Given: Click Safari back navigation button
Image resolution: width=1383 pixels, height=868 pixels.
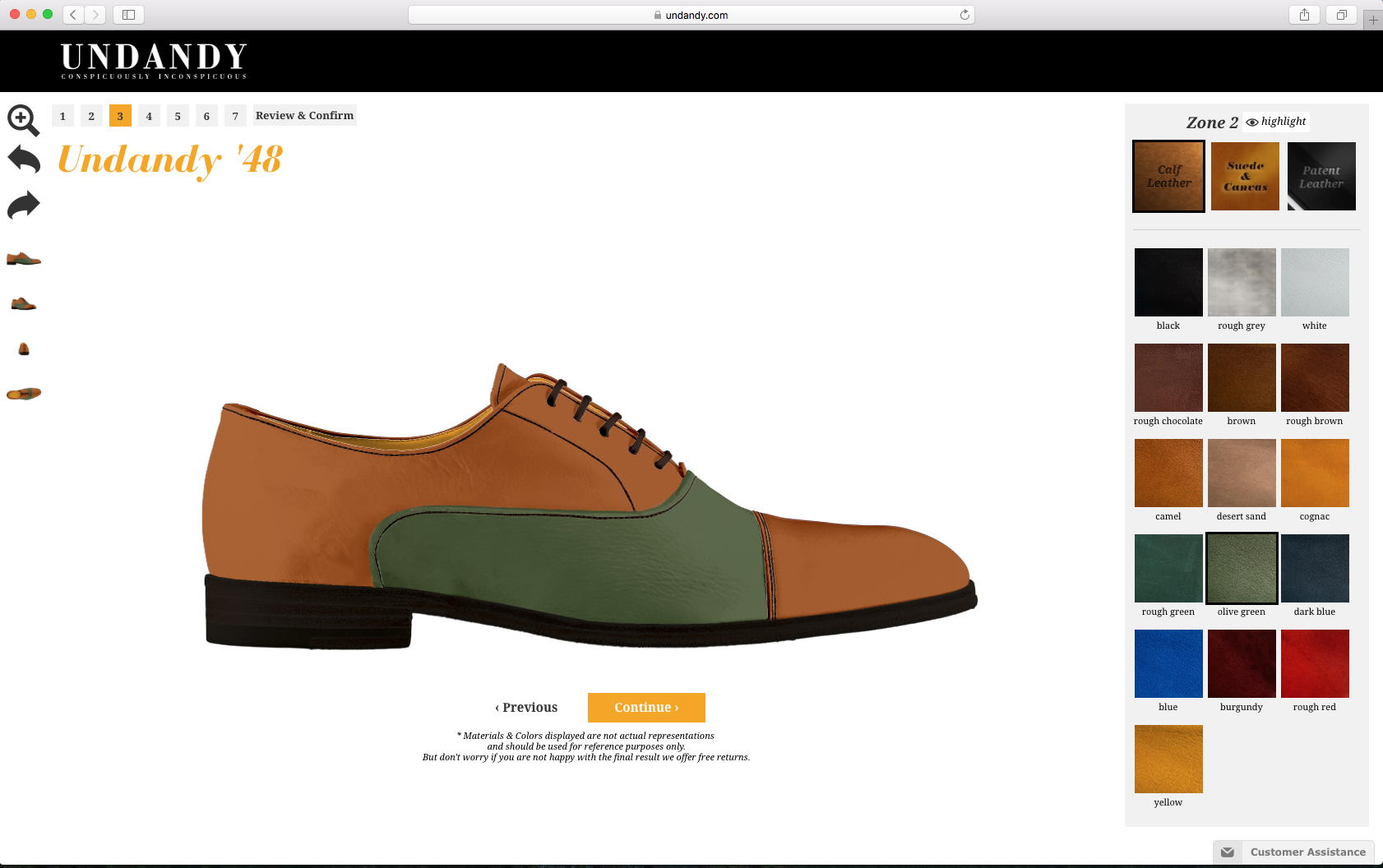Looking at the screenshot, I should coord(73,15).
